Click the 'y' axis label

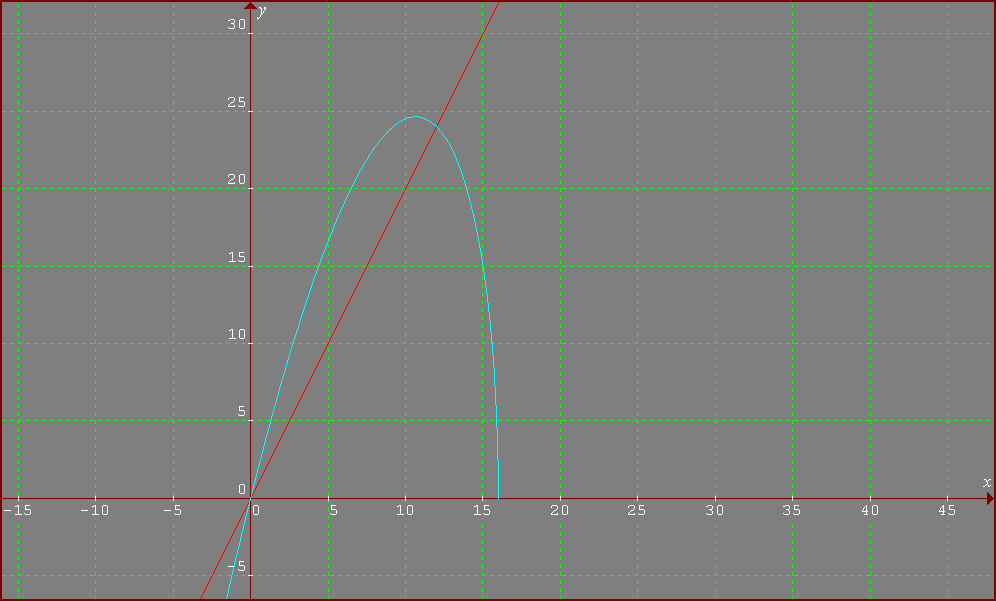(262, 11)
